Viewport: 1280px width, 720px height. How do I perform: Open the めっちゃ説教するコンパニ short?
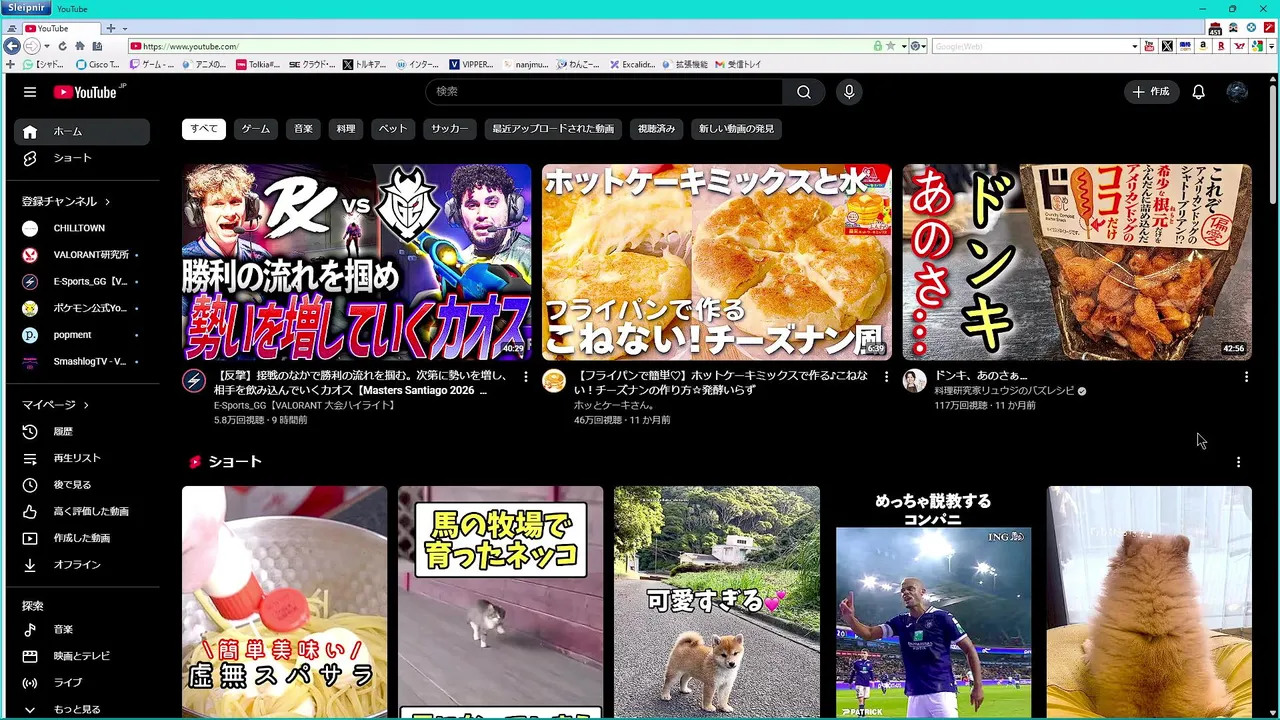(933, 602)
